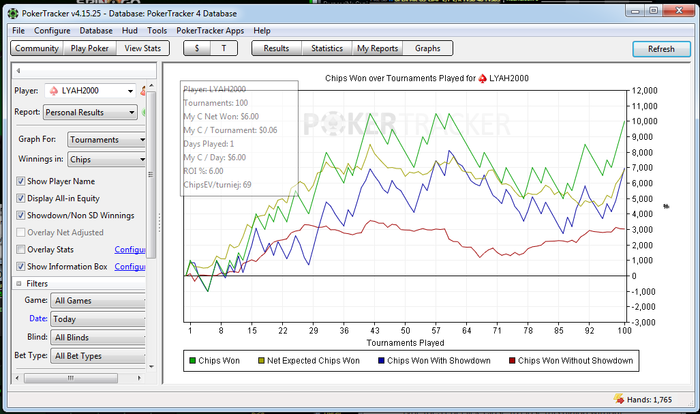Enable the Overlay Stats checkbox
The height and width of the screenshot is (414, 700).
tap(21, 249)
